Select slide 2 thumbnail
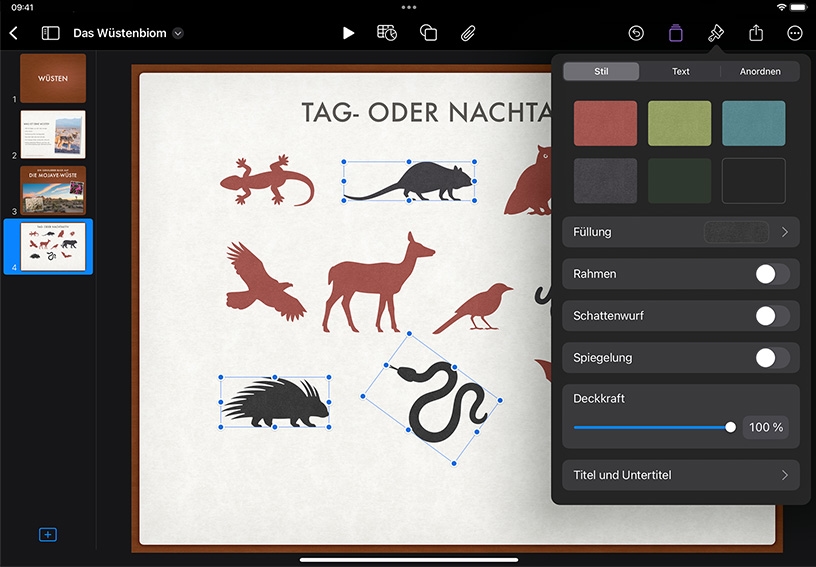 53,134
